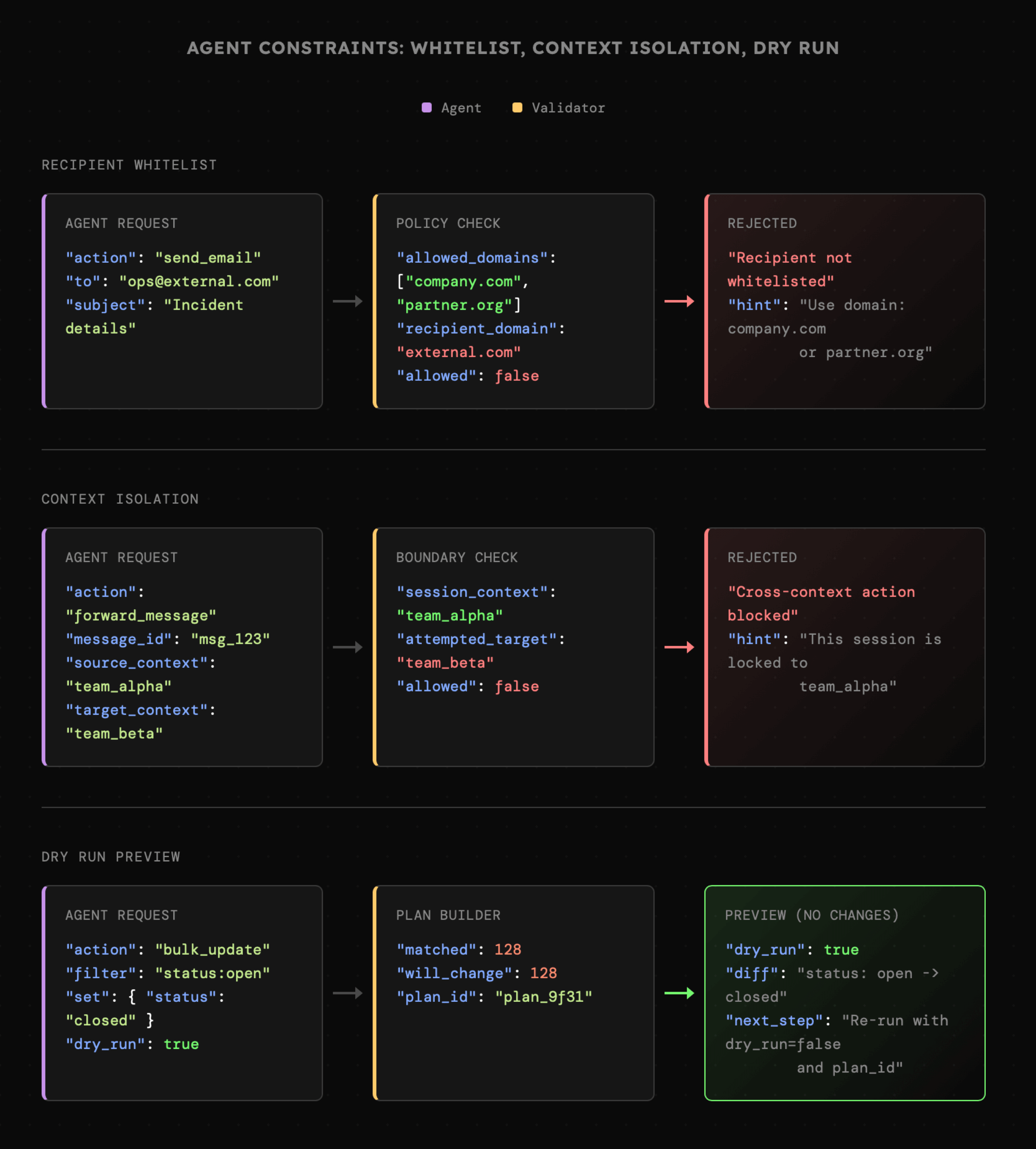Click the yellow Validator legend swatch

tap(517, 108)
